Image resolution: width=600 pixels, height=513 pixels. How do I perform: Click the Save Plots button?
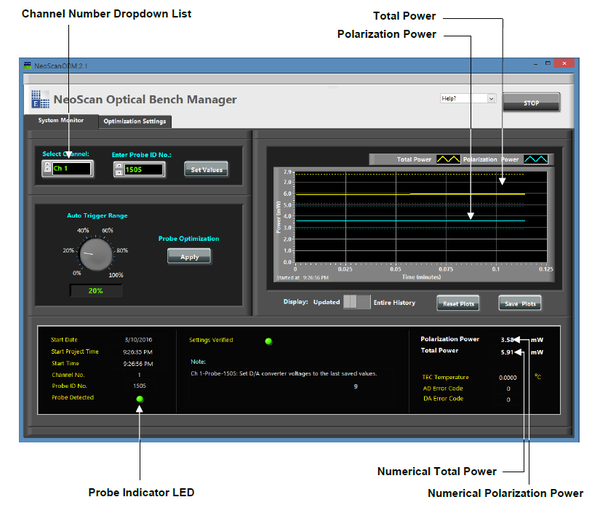pyautogui.click(x=520, y=303)
